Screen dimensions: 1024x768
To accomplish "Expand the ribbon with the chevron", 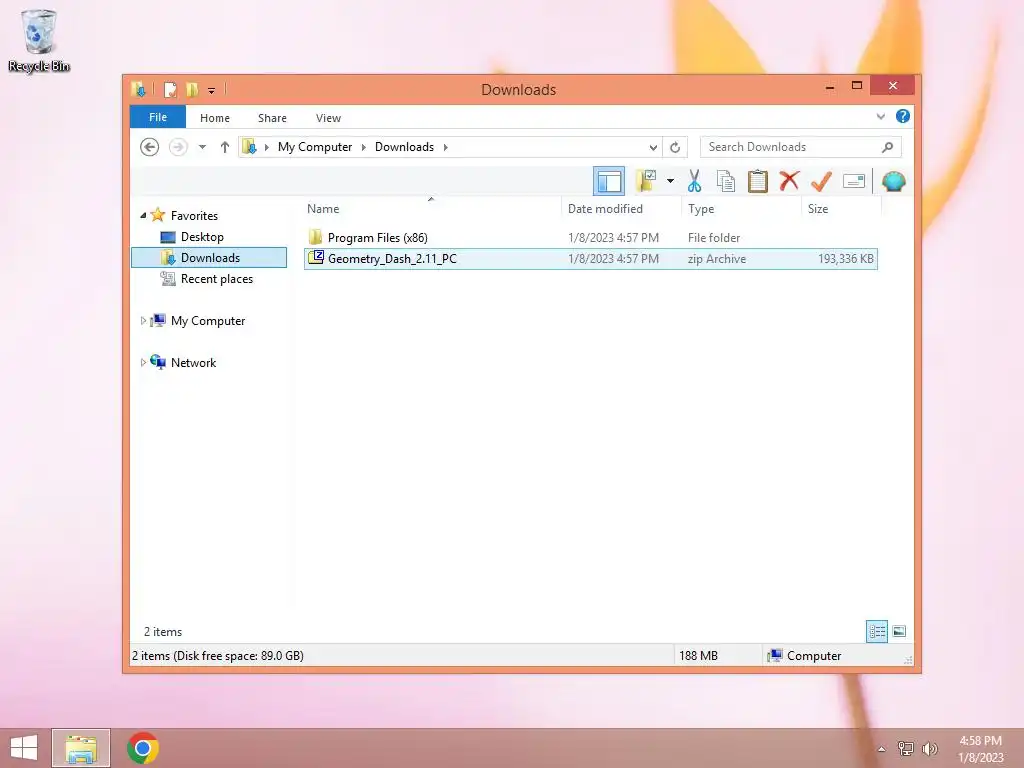I will point(880,117).
